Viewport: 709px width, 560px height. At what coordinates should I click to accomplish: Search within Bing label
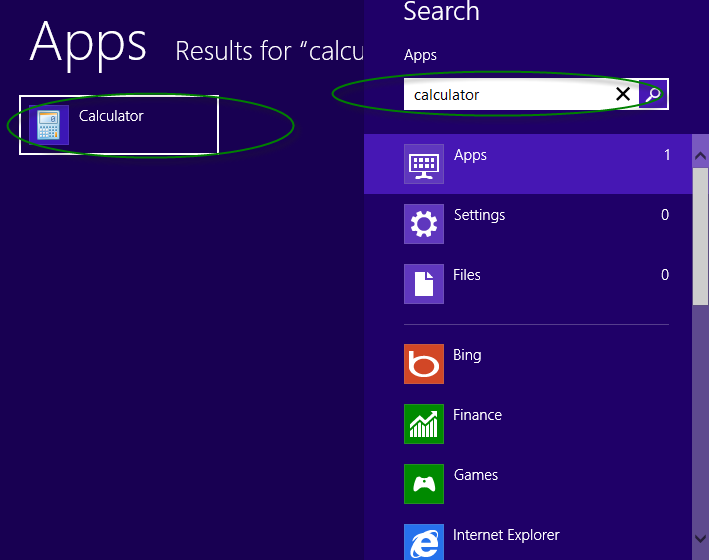tap(467, 356)
